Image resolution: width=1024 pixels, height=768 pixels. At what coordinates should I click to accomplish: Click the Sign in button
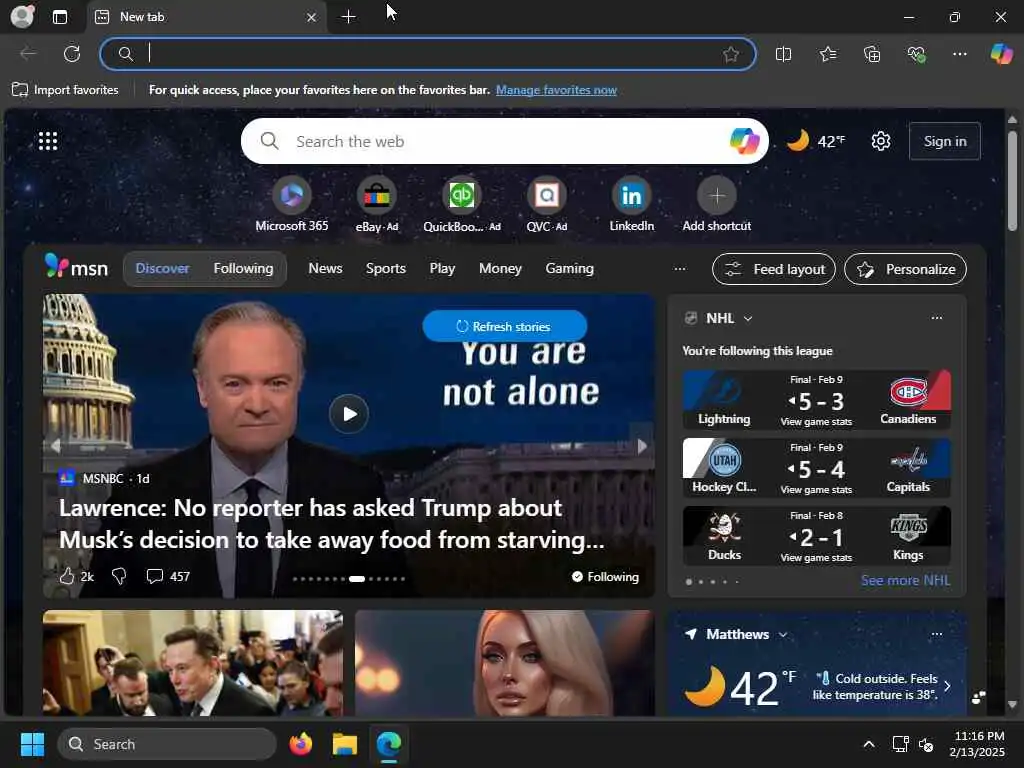944,141
